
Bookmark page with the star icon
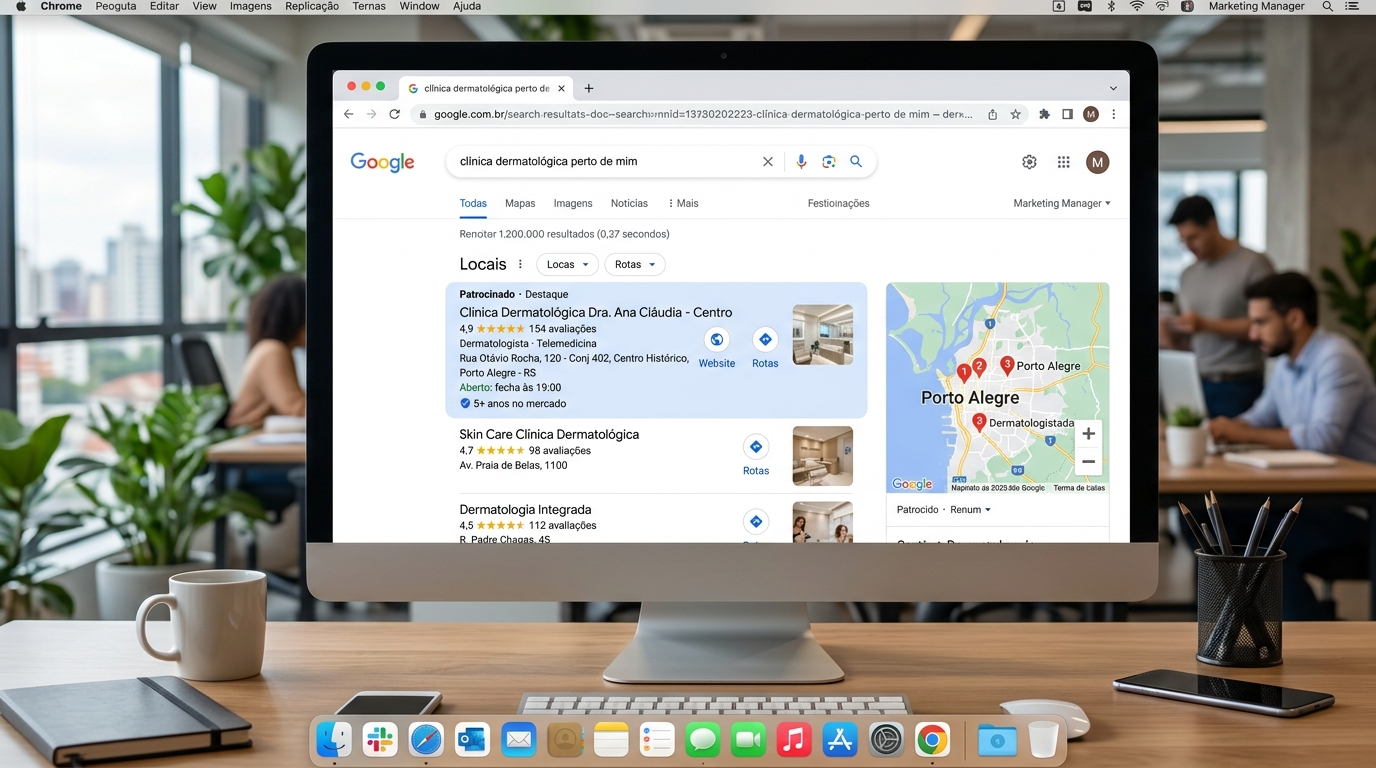(1015, 114)
